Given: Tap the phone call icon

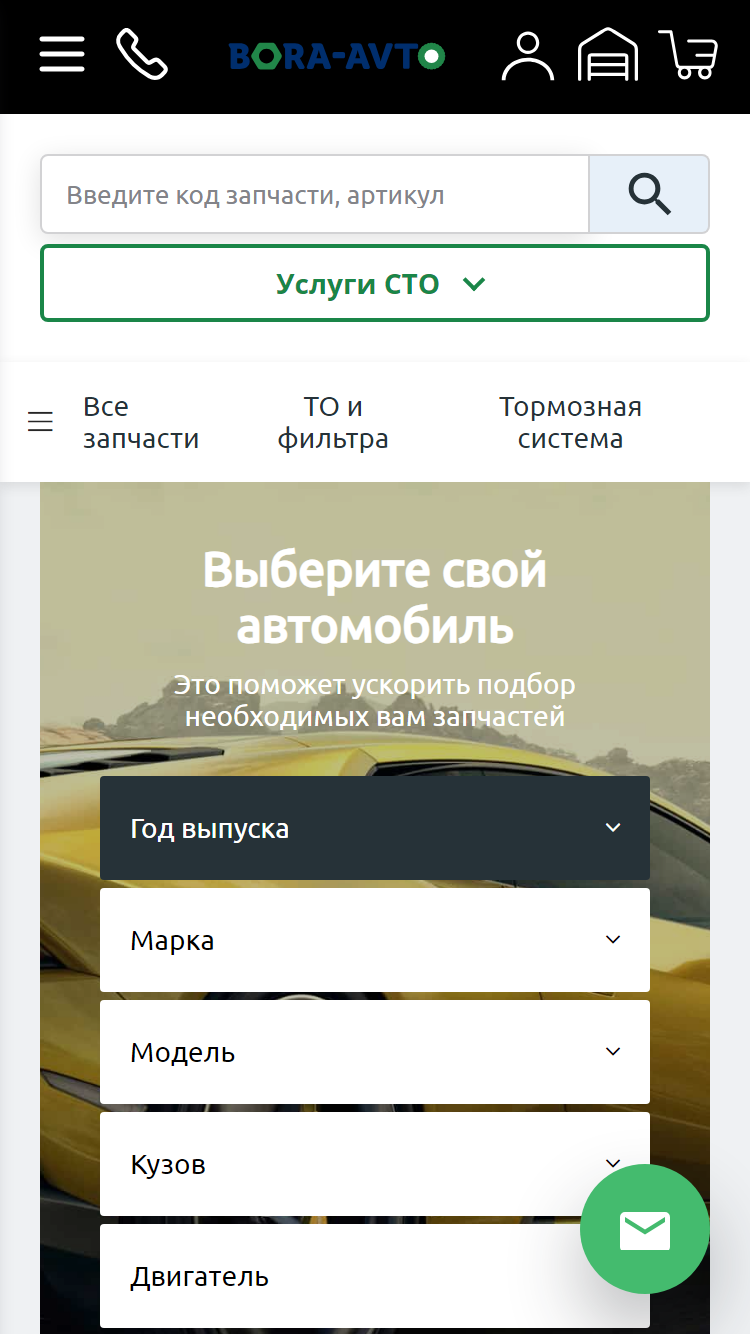Looking at the screenshot, I should (142, 54).
